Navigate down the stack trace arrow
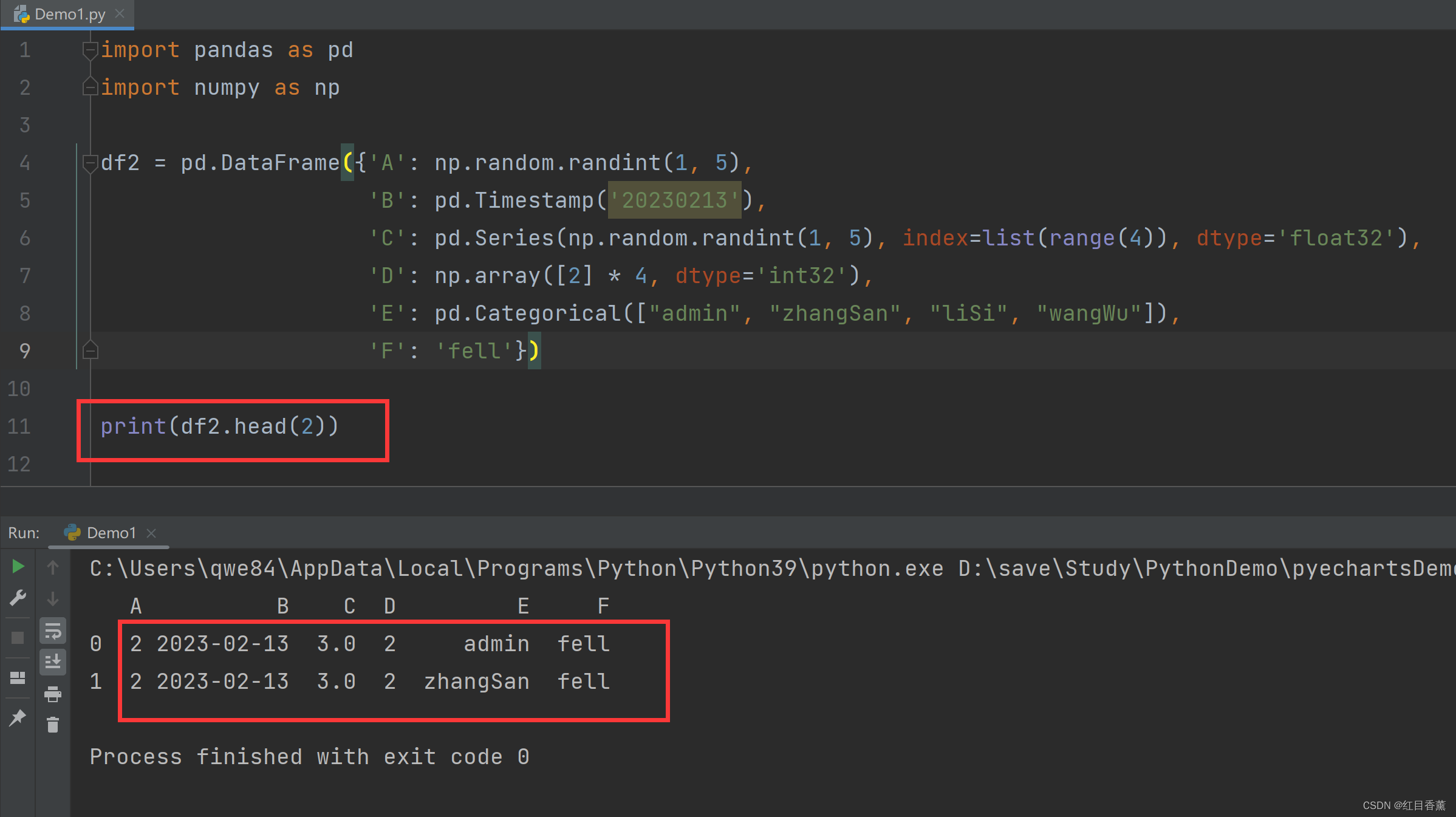1456x817 pixels. click(53, 599)
